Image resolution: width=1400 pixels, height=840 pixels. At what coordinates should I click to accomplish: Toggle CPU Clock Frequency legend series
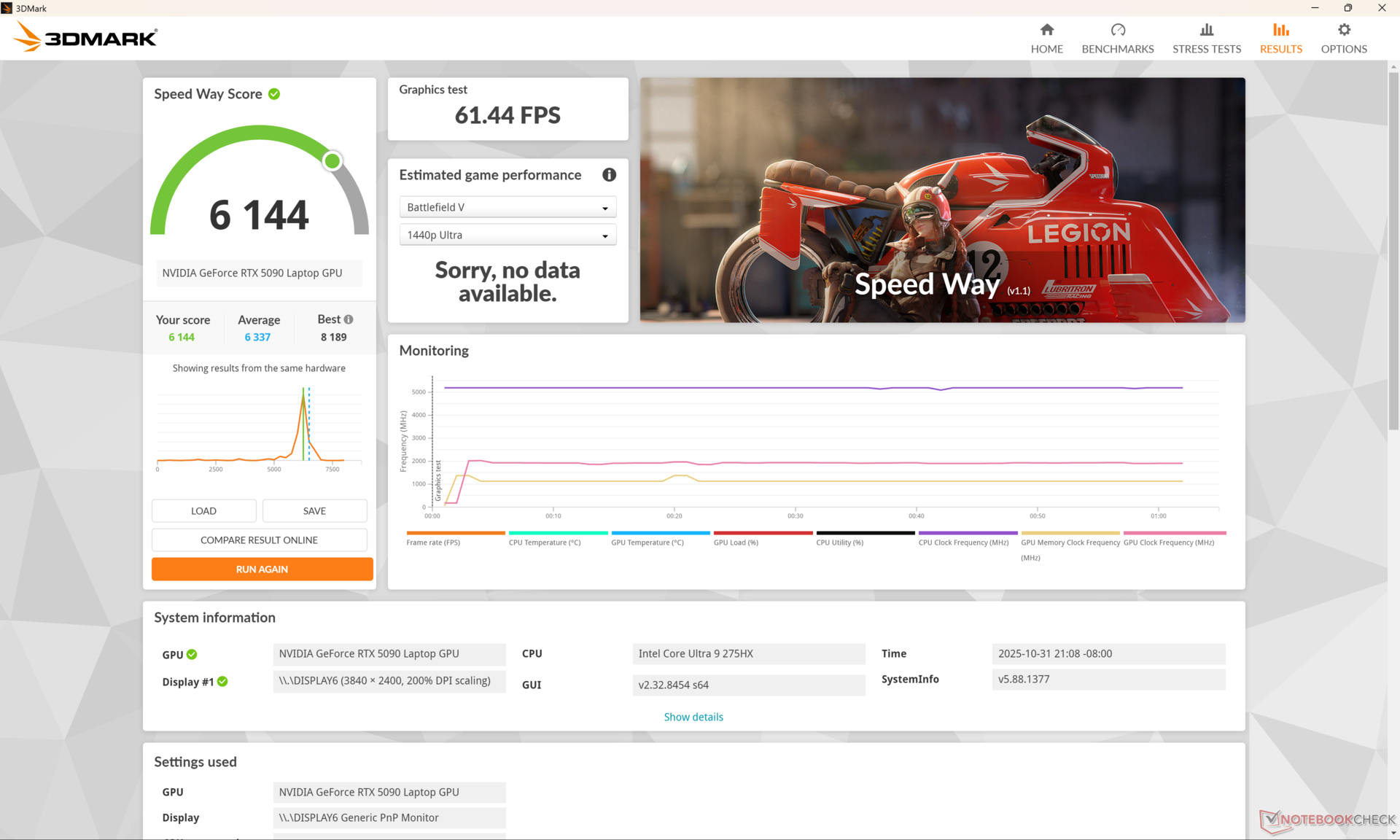point(962,542)
